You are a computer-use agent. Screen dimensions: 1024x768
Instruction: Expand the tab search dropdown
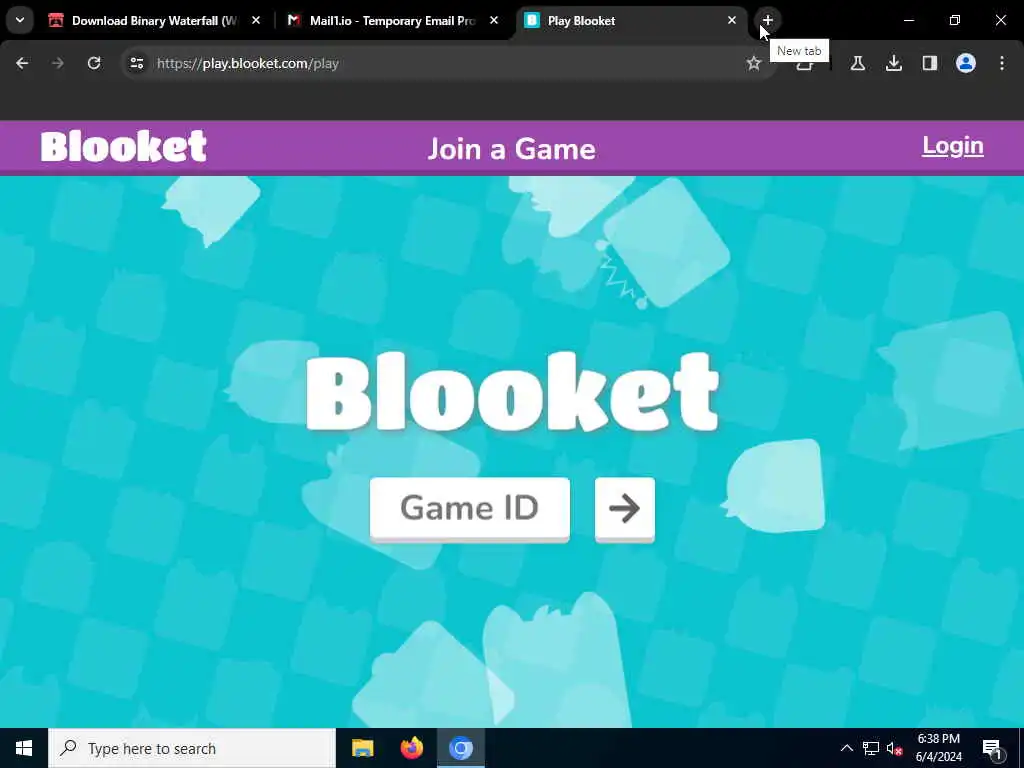click(x=20, y=20)
